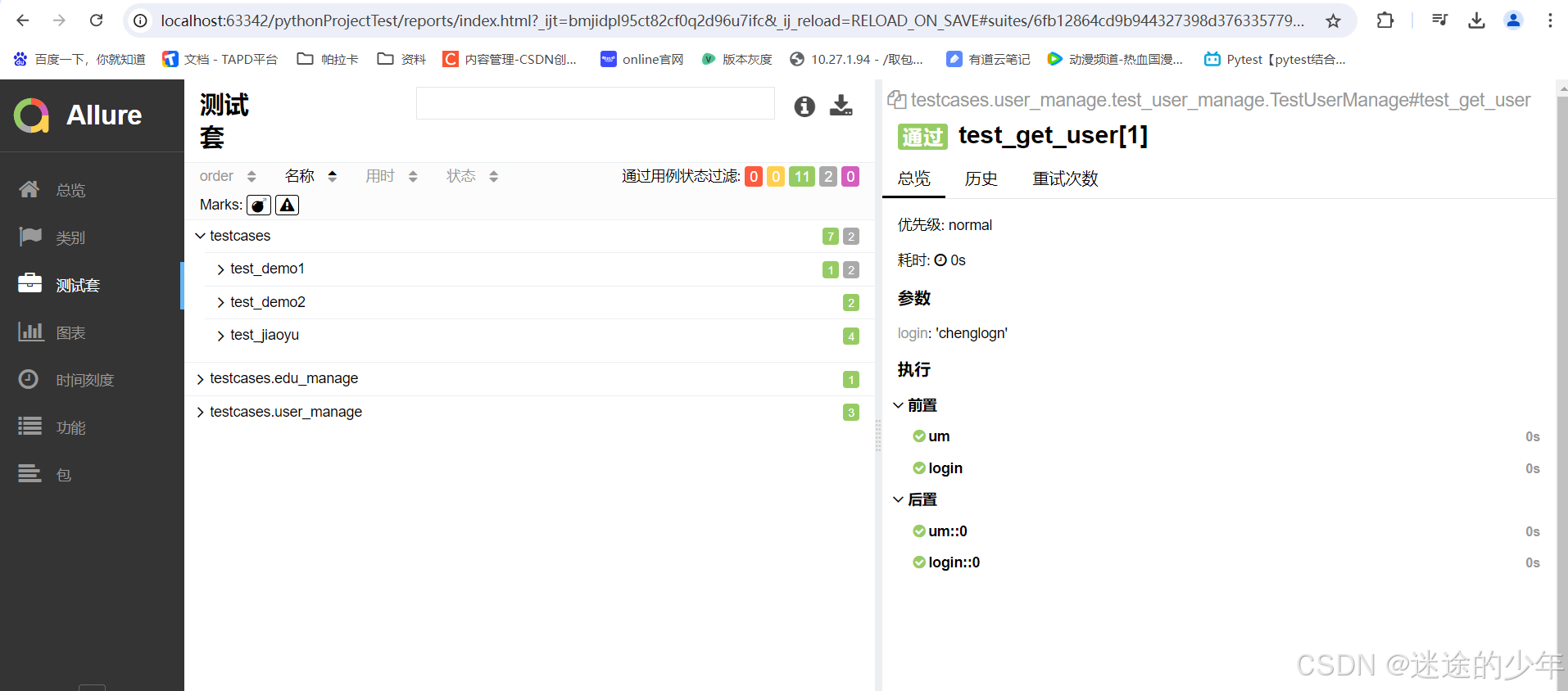Open the 帕拉卡 bookmarks folder
1568x691 pixels.
(328, 59)
